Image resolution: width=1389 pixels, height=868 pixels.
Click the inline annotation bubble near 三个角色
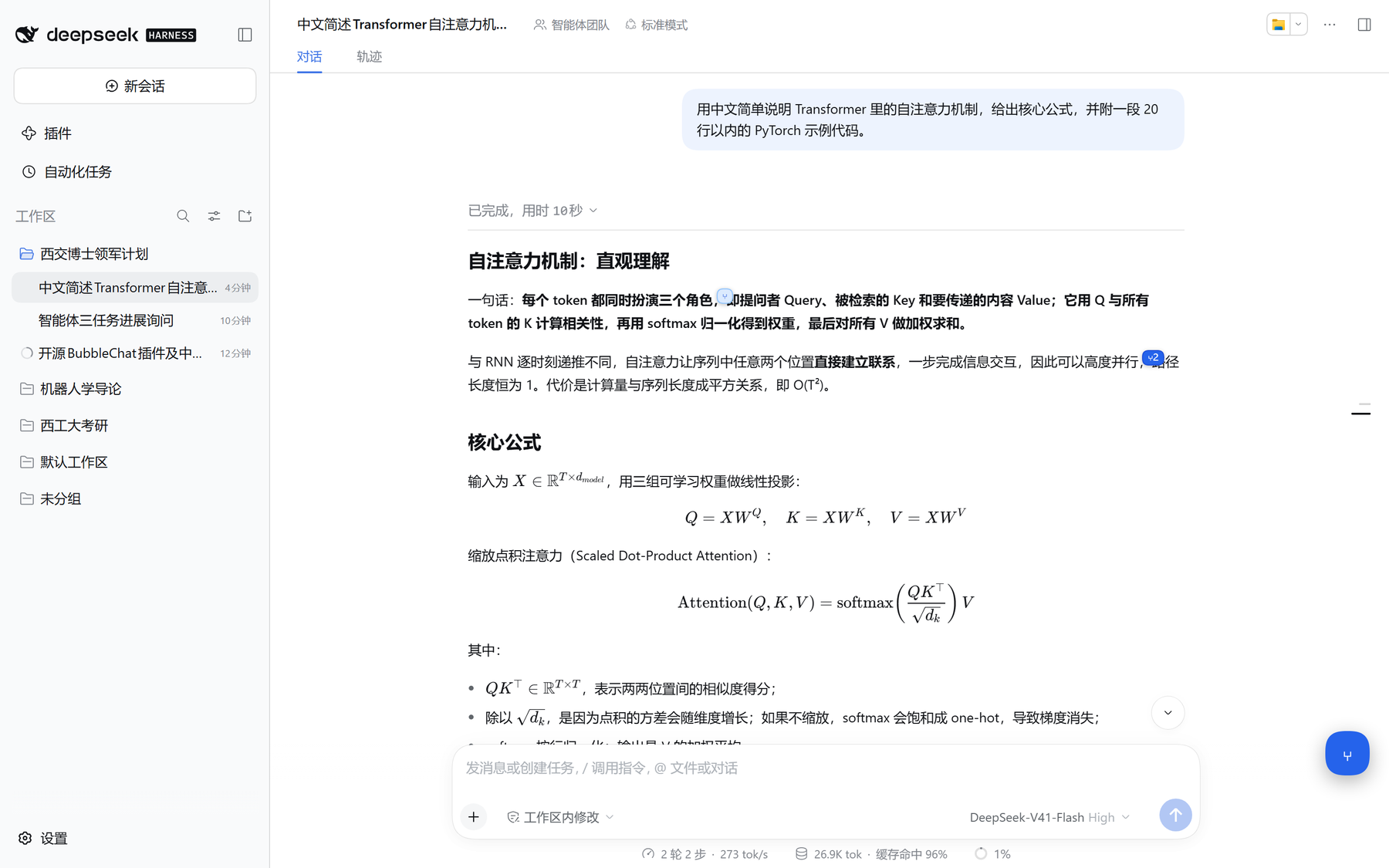click(725, 296)
